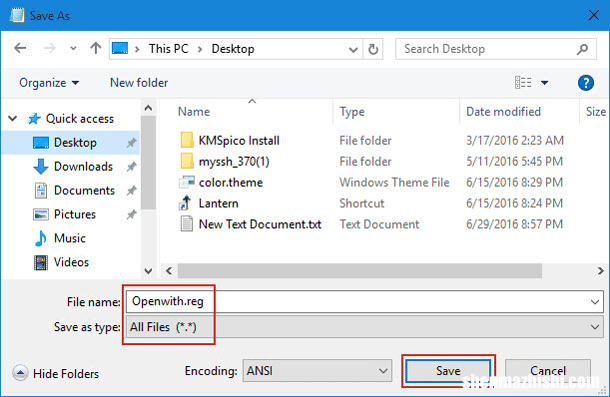The width and height of the screenshot is (610, 397).
Task: Click the horizontal scrollbar thumb
Action: click(x=360, y=271)
